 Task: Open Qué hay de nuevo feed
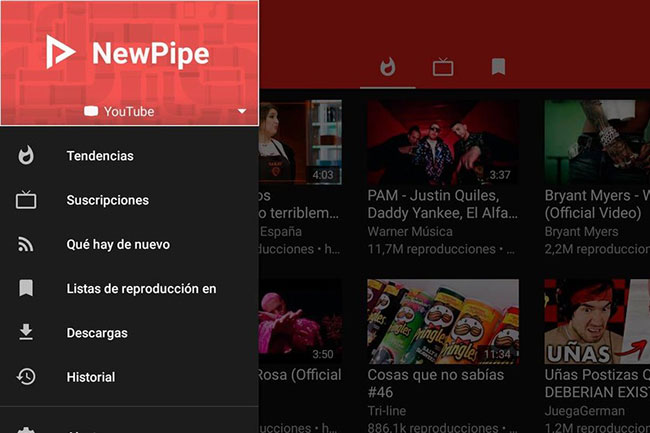pyautogui.click(x=129, y=244)
